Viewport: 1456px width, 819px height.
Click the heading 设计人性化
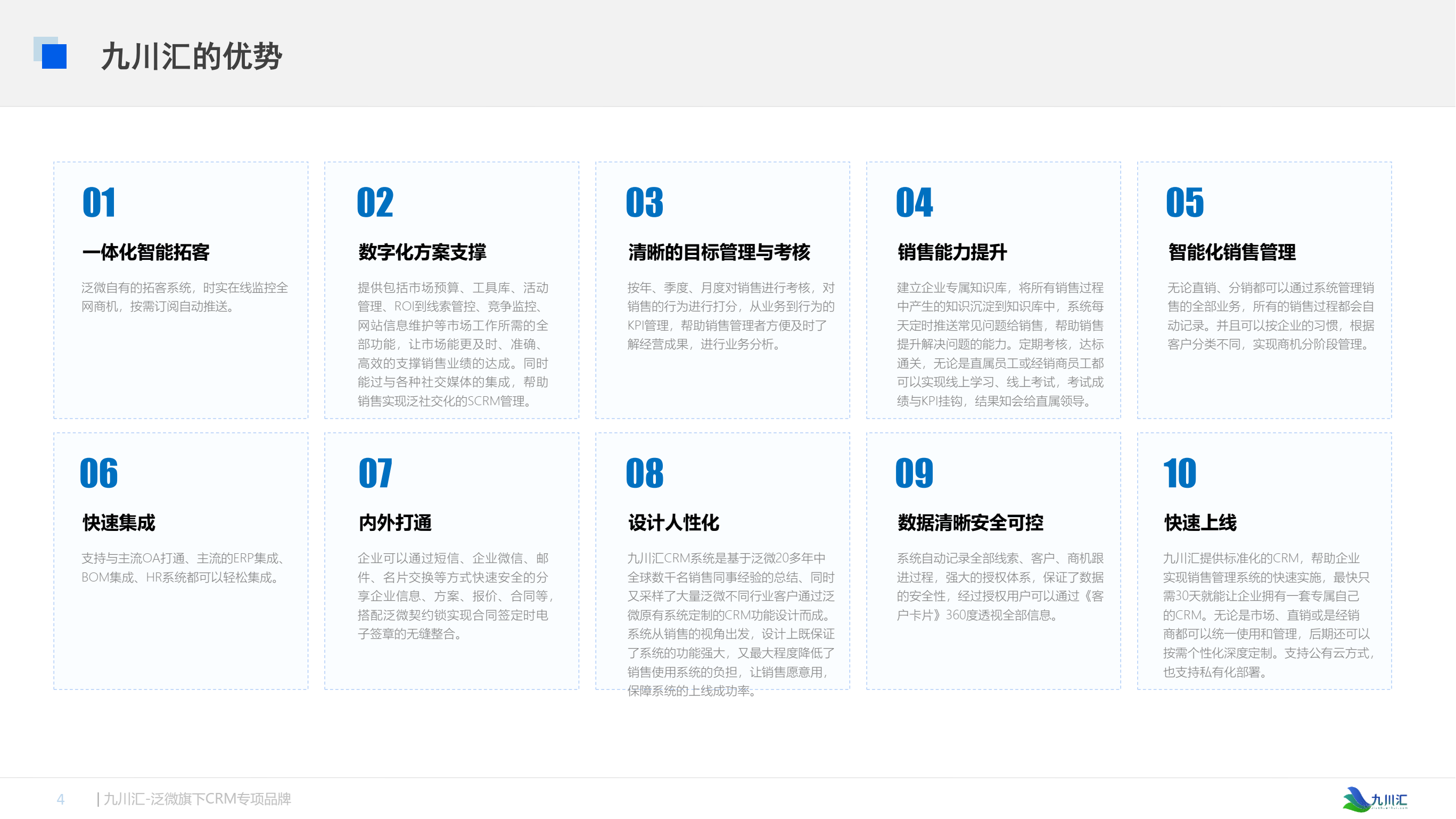coord(674,523)
